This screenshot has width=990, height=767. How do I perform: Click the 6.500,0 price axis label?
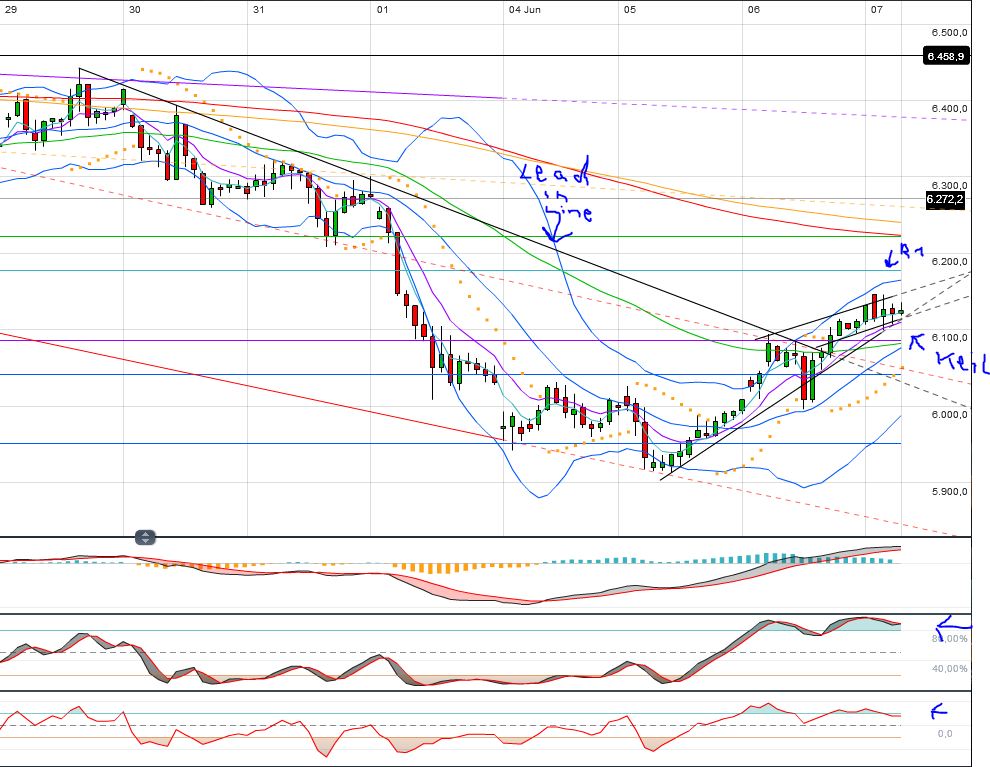949,32
